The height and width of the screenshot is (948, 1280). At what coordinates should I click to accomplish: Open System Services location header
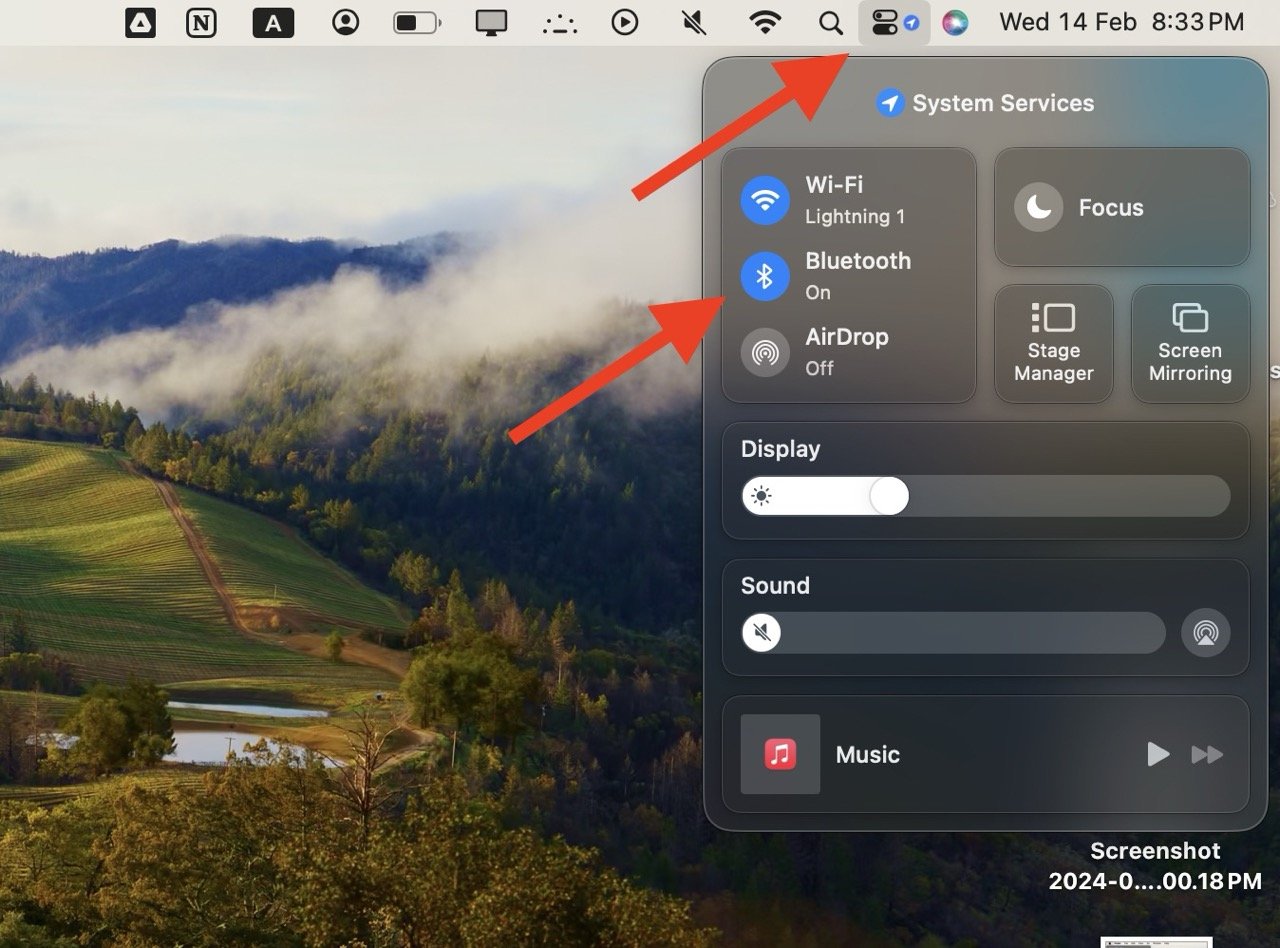[x=985, y=102]
